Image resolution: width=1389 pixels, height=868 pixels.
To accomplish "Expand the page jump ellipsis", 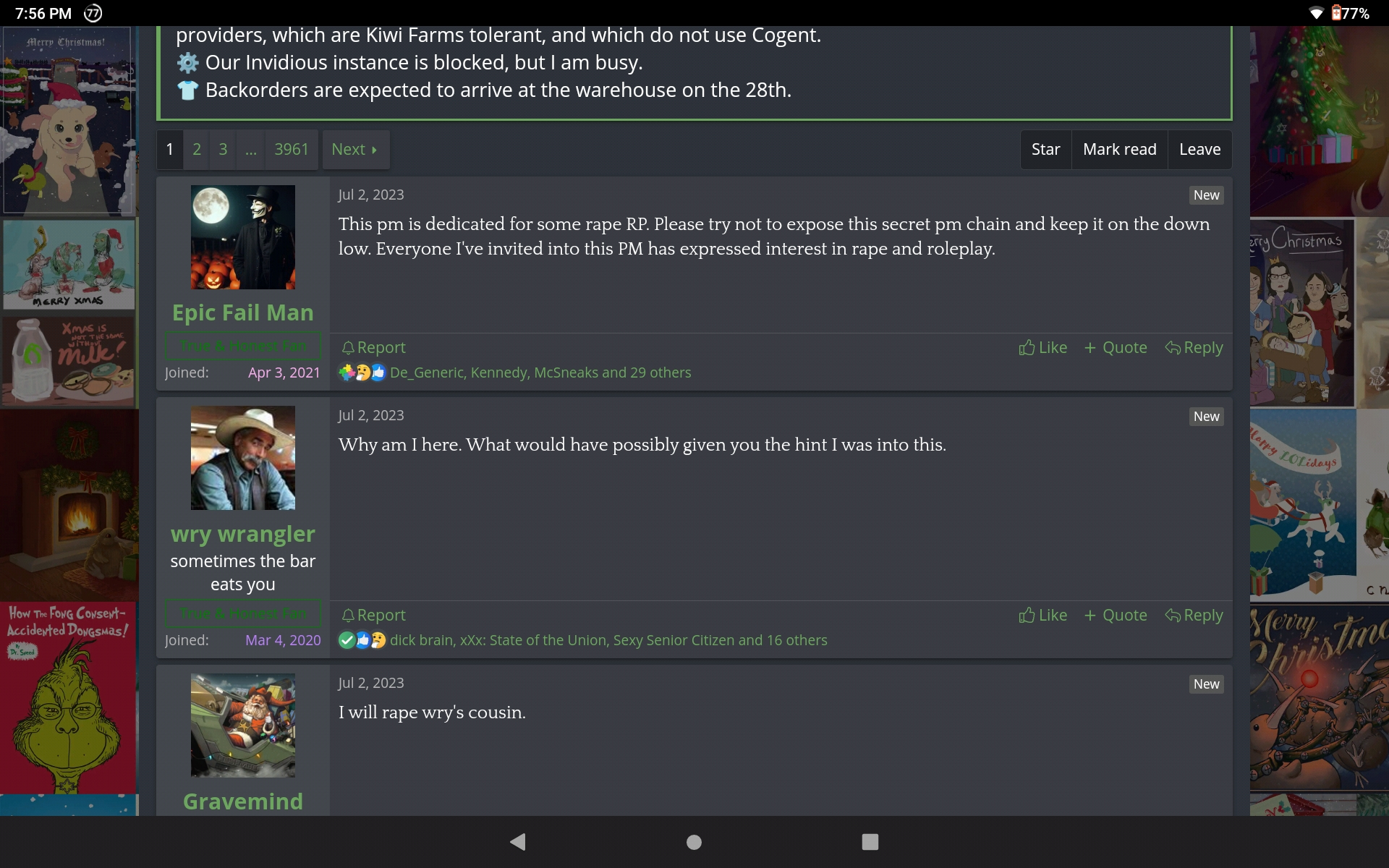I will pos(251,150).
